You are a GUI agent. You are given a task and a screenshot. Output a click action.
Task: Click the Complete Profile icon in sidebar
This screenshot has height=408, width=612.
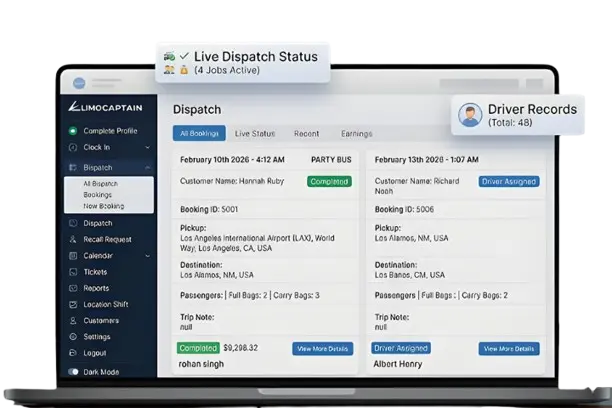coord(72,131)
